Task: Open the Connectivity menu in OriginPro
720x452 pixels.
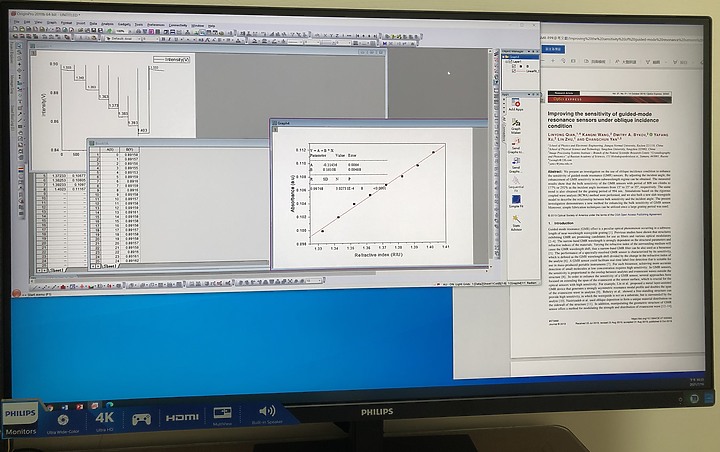Action: (178, 25)
